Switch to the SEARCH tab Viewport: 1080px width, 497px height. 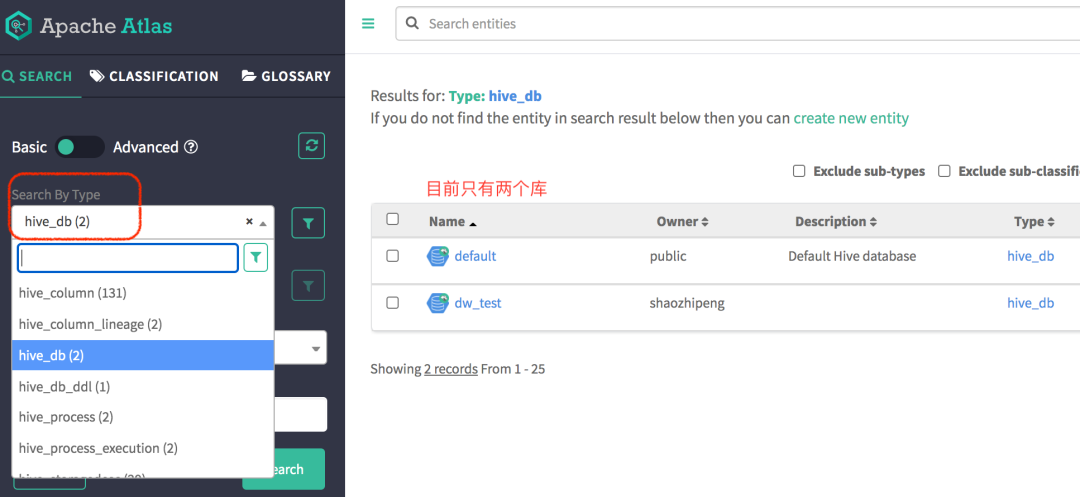point(37,76)
